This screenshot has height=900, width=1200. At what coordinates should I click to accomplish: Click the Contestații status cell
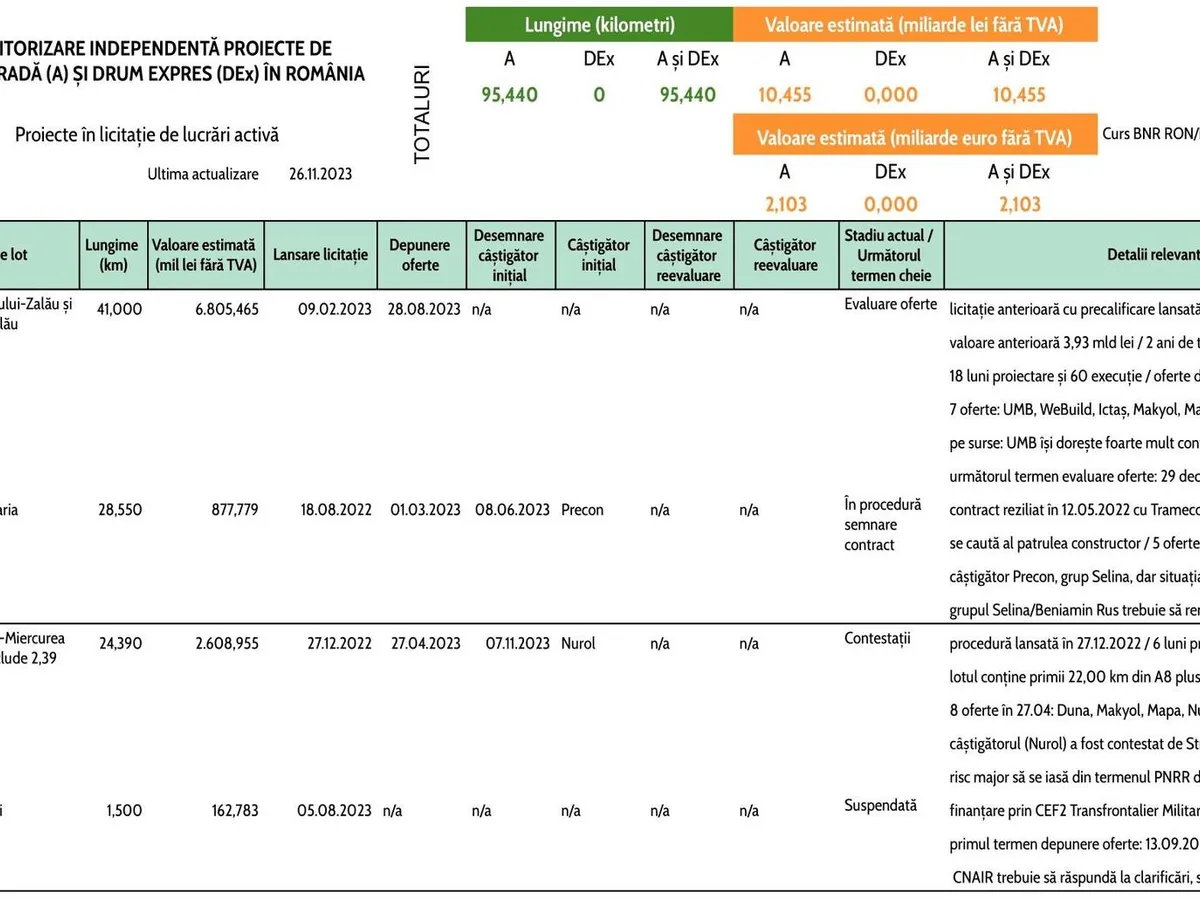coord(877,638)
